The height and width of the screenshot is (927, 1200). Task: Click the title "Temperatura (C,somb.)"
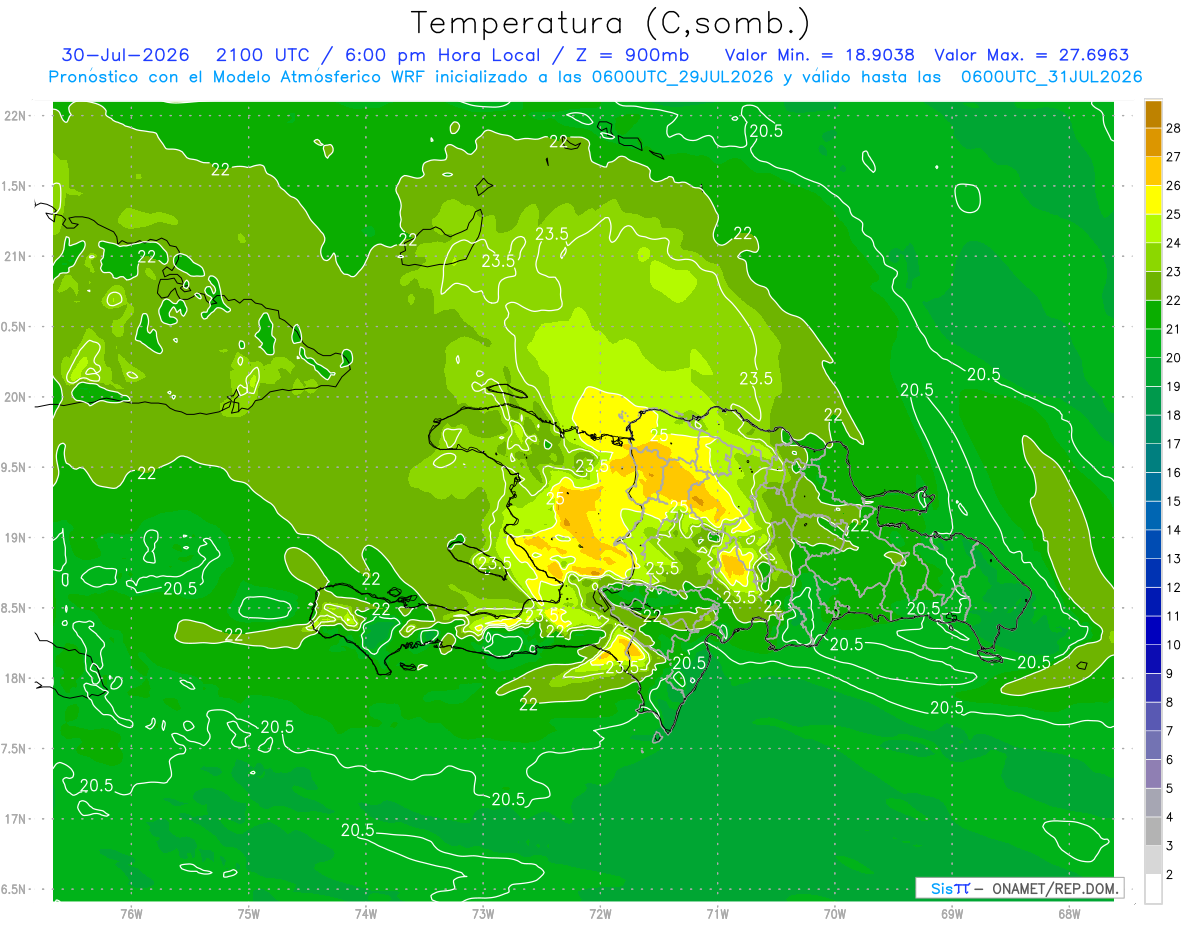coord(611,23)
